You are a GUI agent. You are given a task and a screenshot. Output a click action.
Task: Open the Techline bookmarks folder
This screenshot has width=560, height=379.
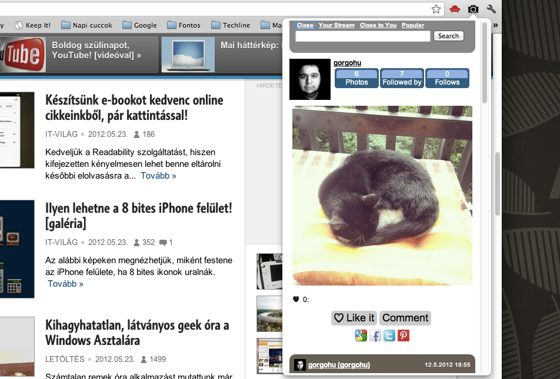230,25
